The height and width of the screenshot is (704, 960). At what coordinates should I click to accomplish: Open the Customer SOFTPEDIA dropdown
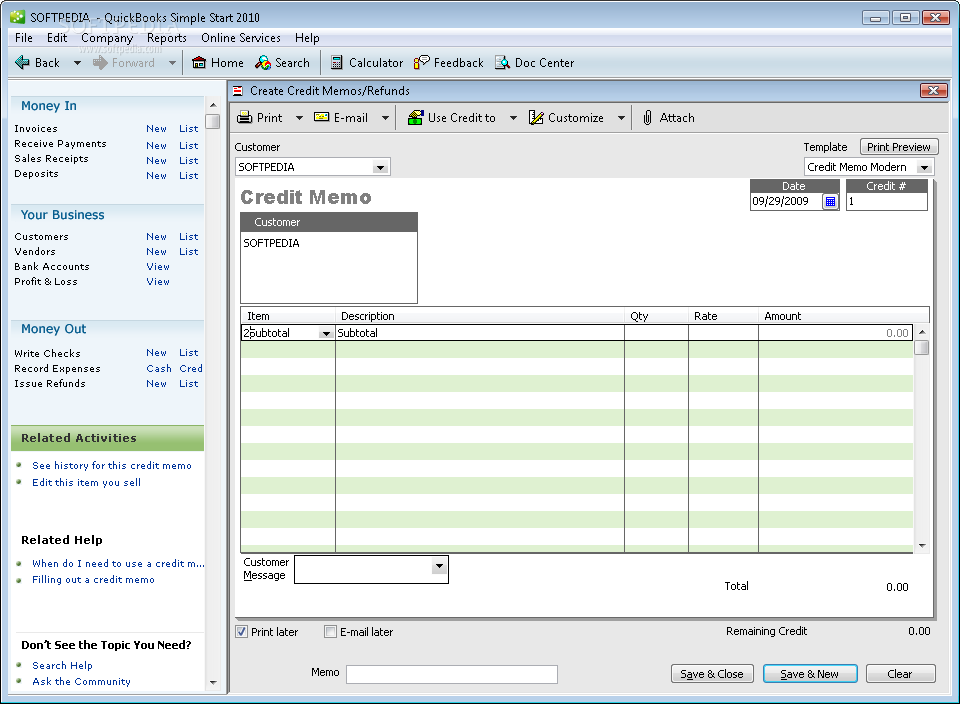pyautogui.click(x=380, y=167)
